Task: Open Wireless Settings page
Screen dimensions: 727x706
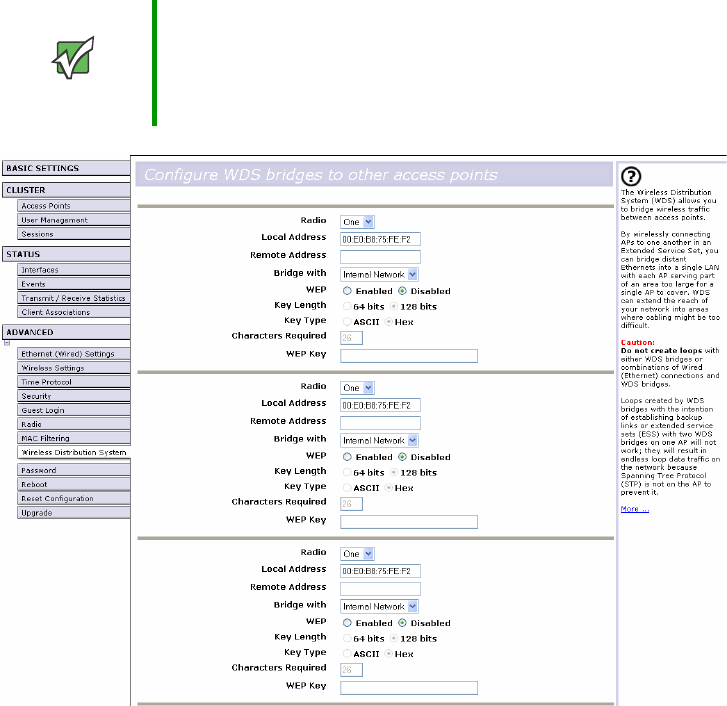Action: pyautogui.click(x=74, y=368)
